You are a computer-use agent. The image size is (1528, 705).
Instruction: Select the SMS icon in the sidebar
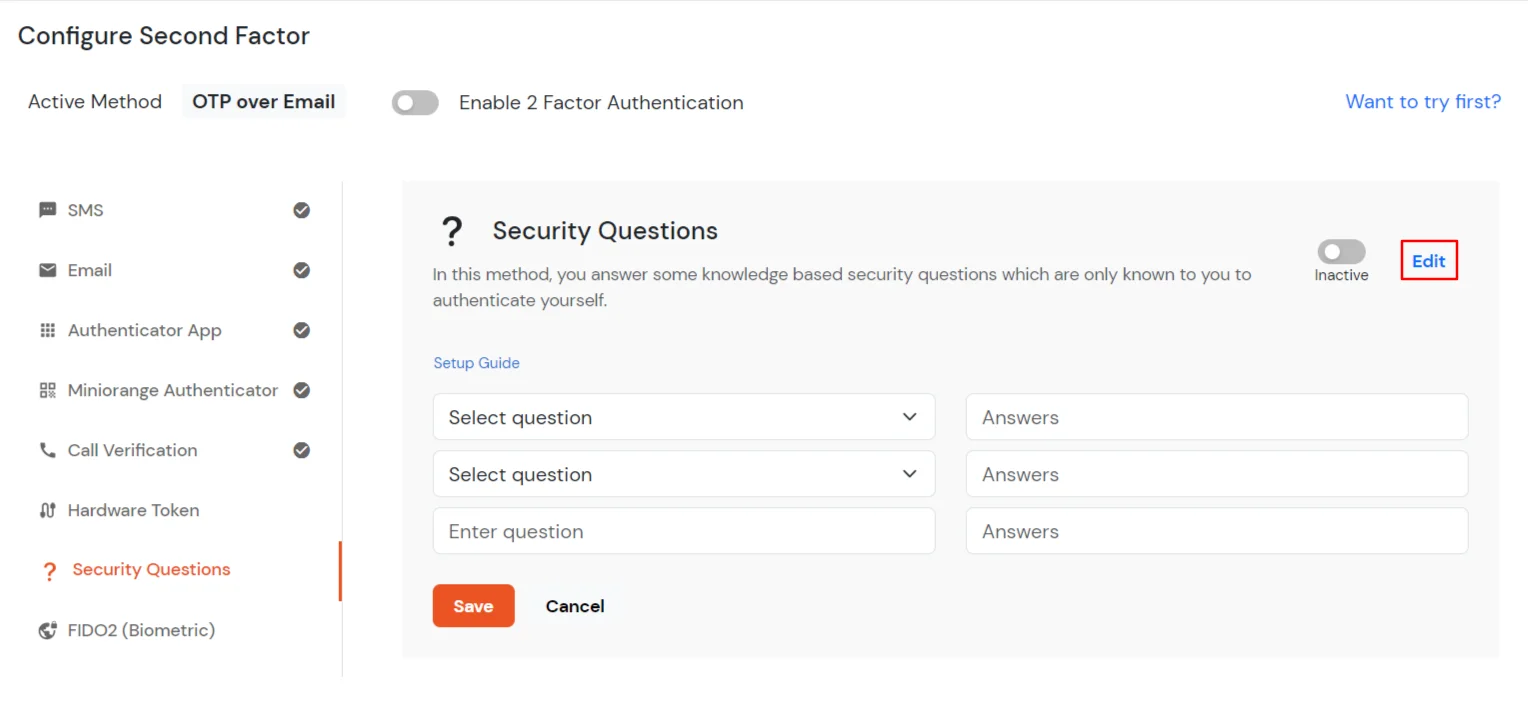pos(47,210)
